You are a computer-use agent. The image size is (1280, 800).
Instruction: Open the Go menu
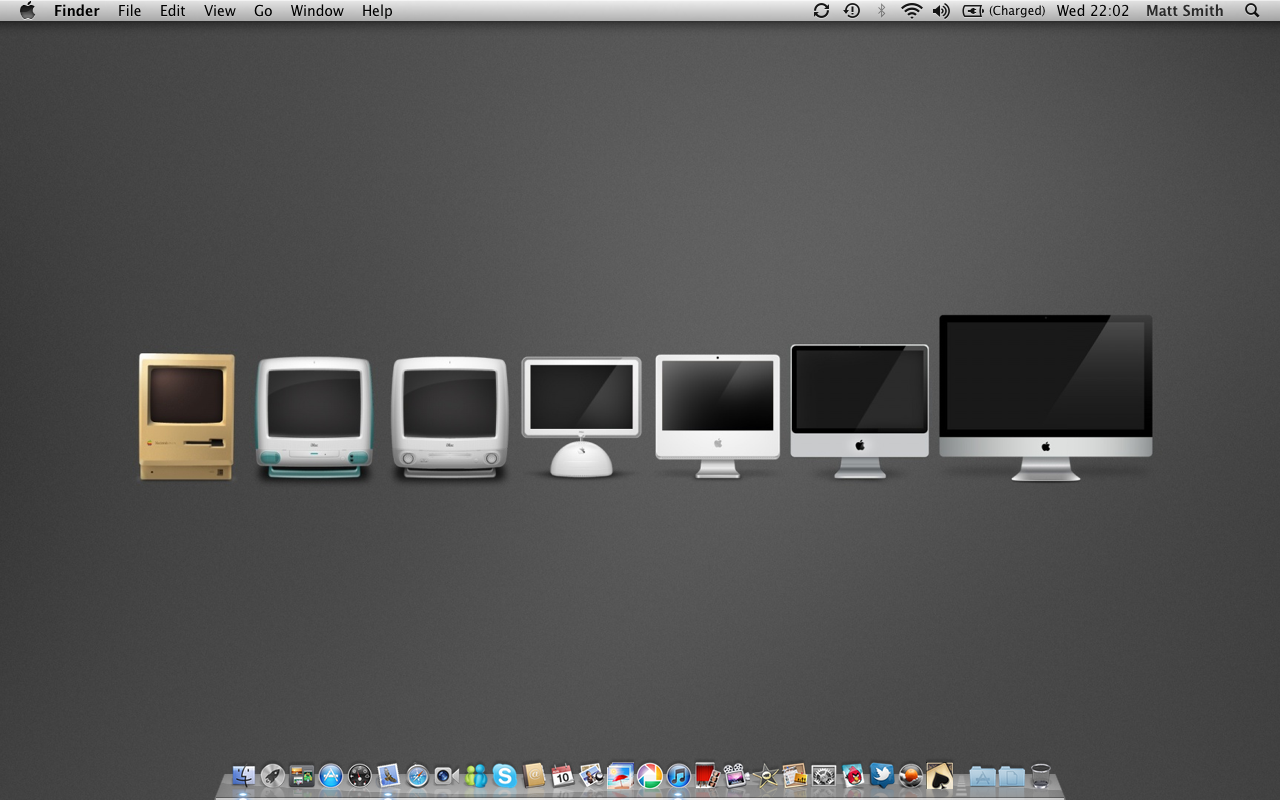coord(263,11)
